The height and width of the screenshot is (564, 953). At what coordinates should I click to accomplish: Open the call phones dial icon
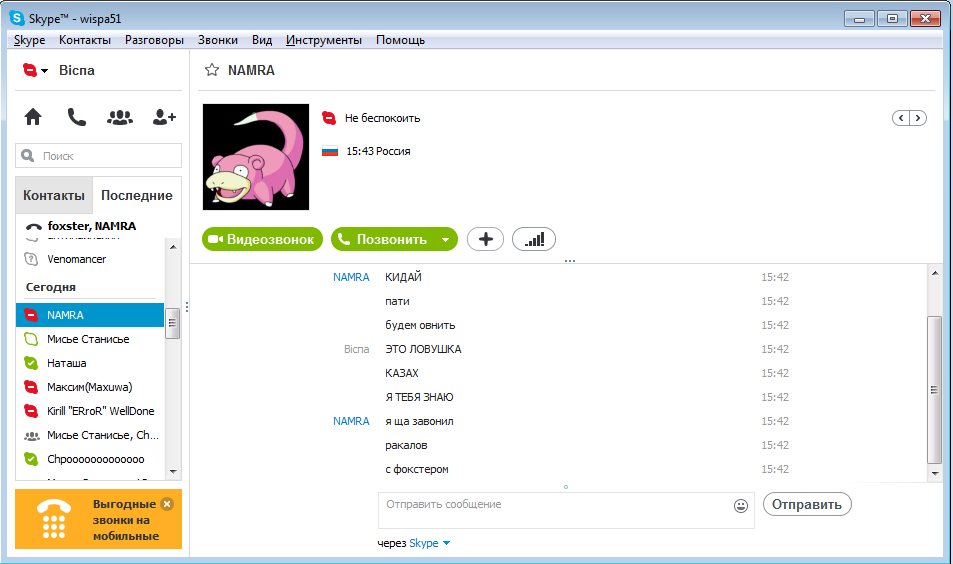point(76,117)
